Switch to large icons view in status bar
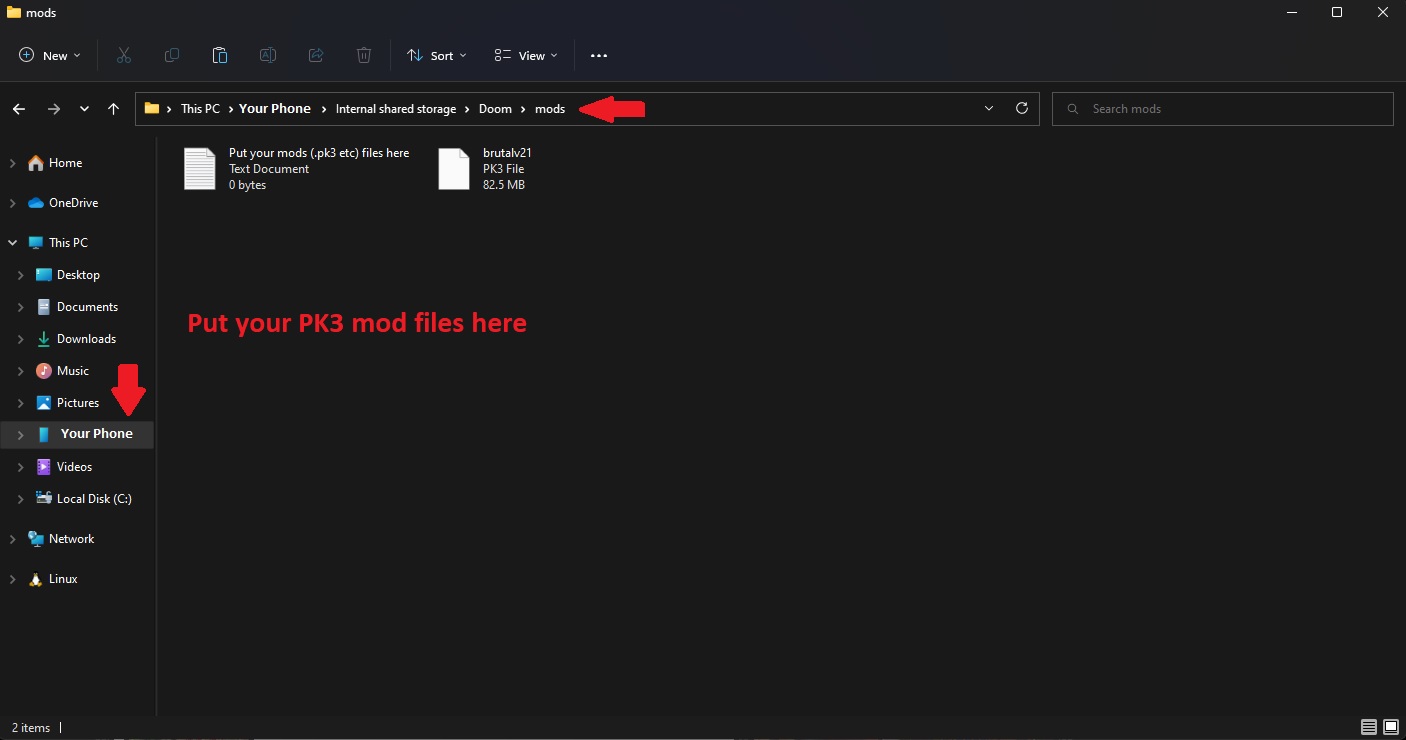This screenshot has width=1406, height=740. point(1391,727)
